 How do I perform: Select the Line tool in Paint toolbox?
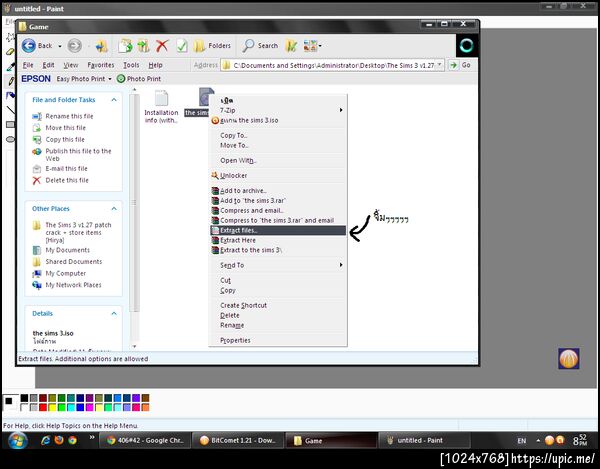pos(10,110)
